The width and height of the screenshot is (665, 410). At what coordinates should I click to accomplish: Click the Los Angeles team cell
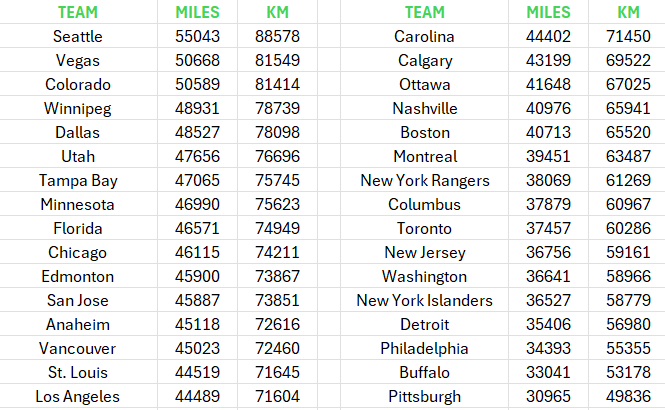pos(78,396)
